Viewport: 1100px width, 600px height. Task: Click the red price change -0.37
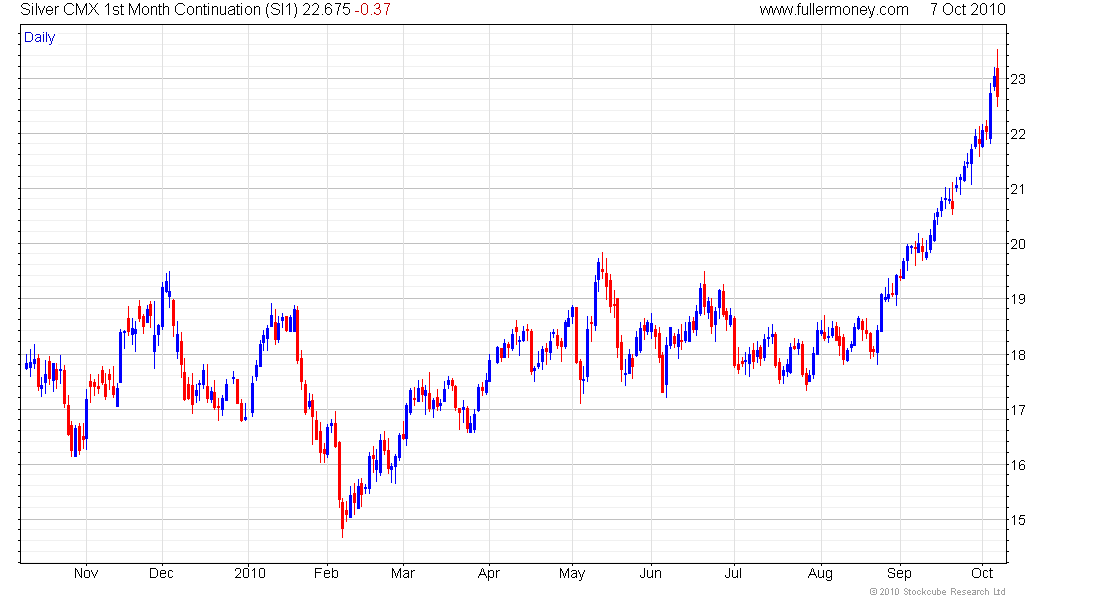pos(373,10)
